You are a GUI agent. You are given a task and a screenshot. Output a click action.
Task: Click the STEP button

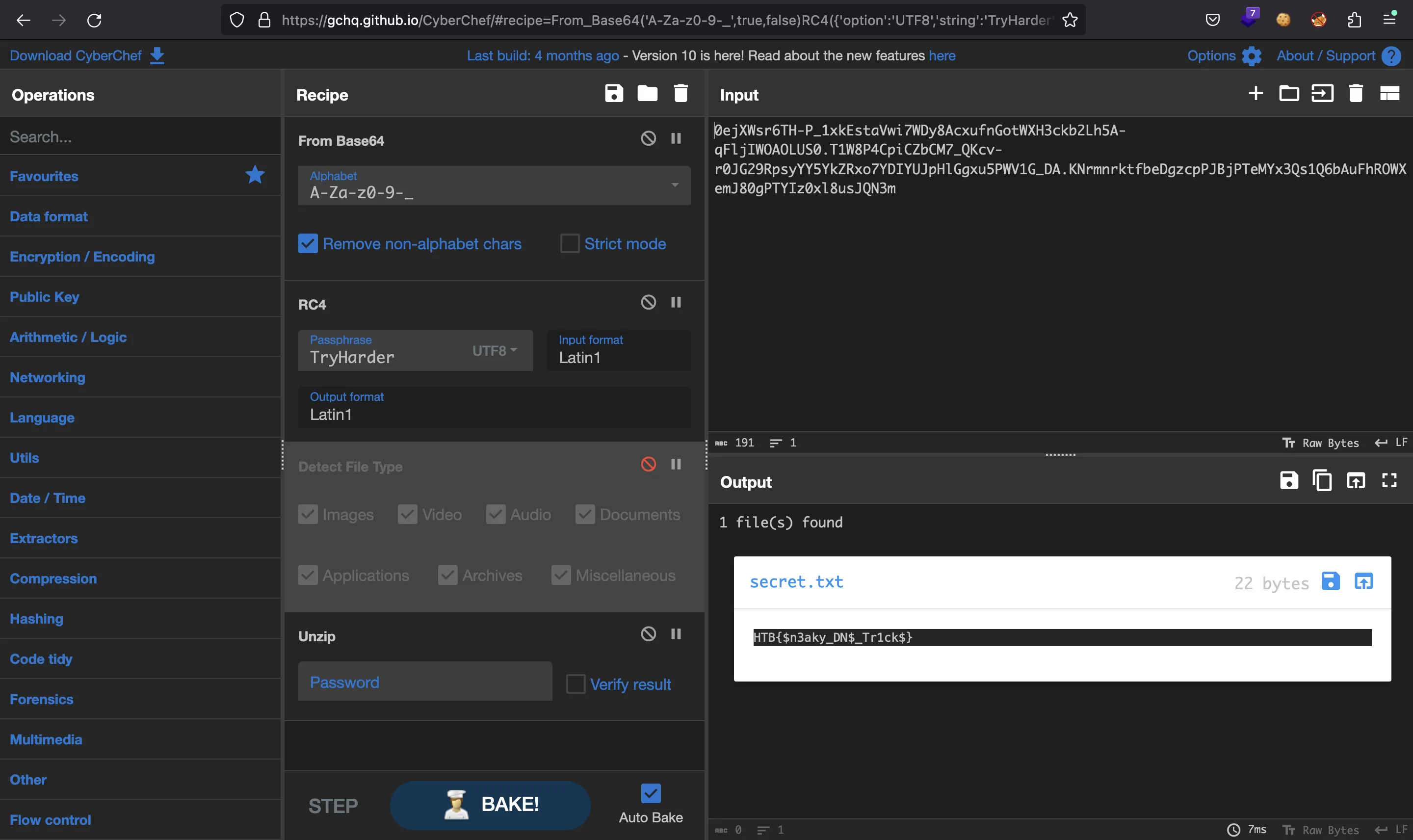coord(333,806)
